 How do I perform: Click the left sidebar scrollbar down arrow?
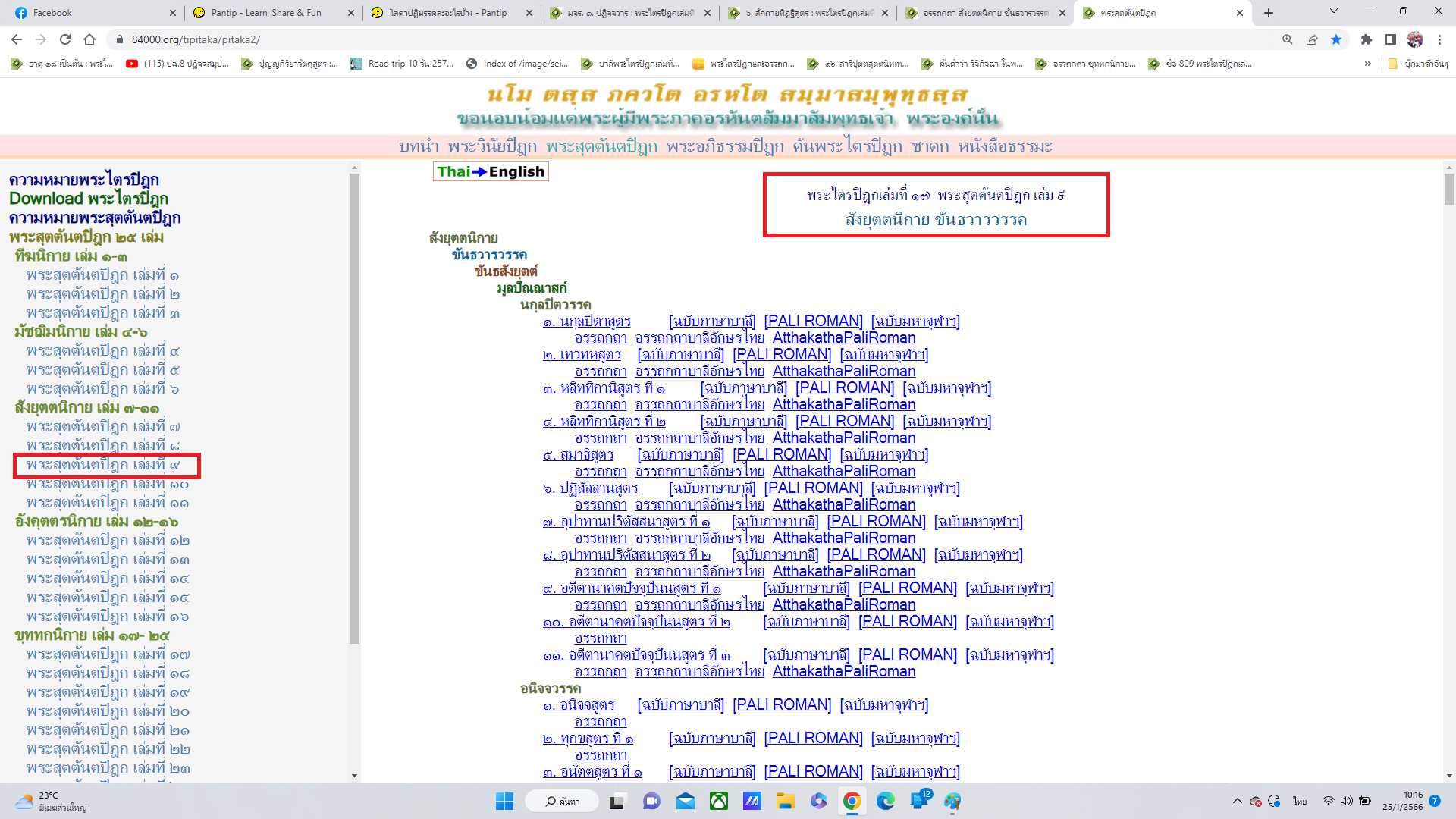[x=354, y=775]
